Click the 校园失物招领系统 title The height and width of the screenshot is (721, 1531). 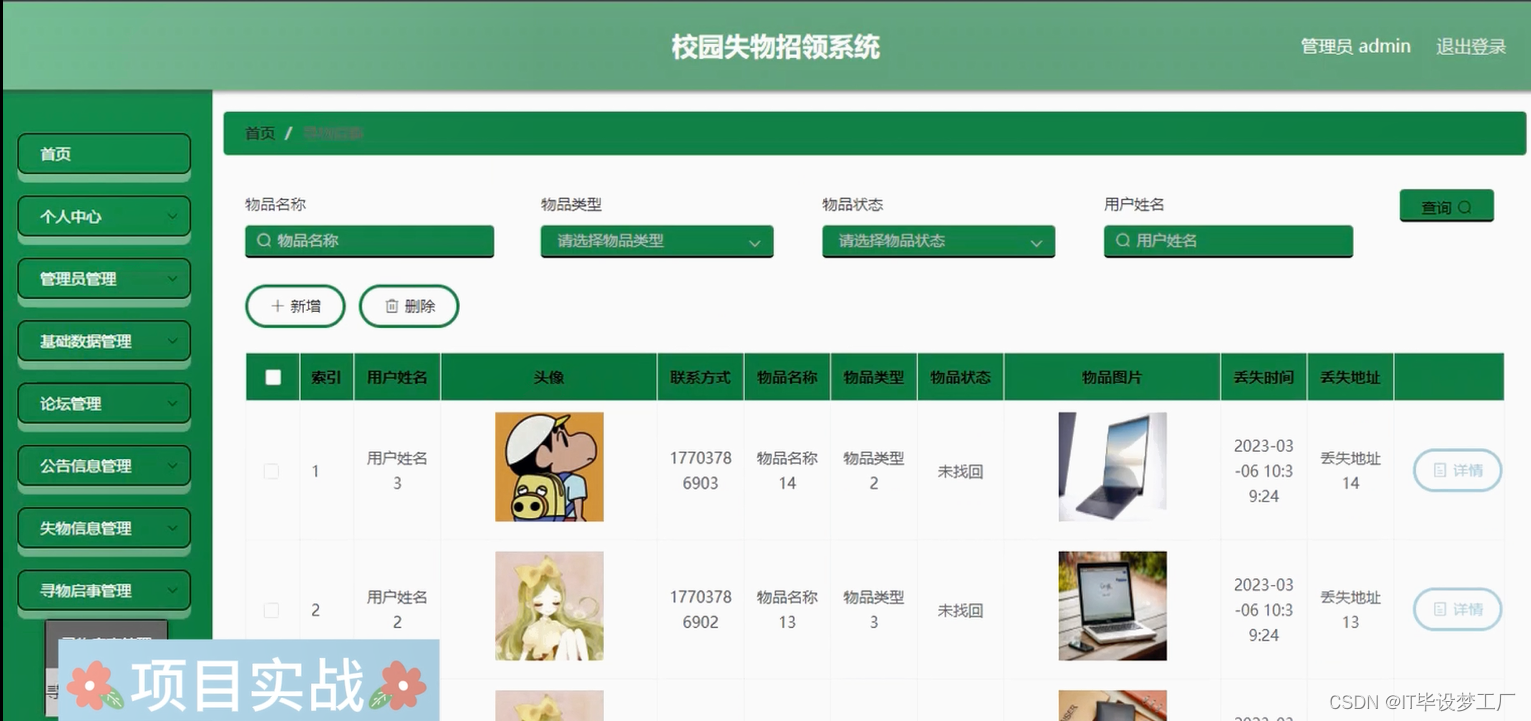[x=776, y=47]
